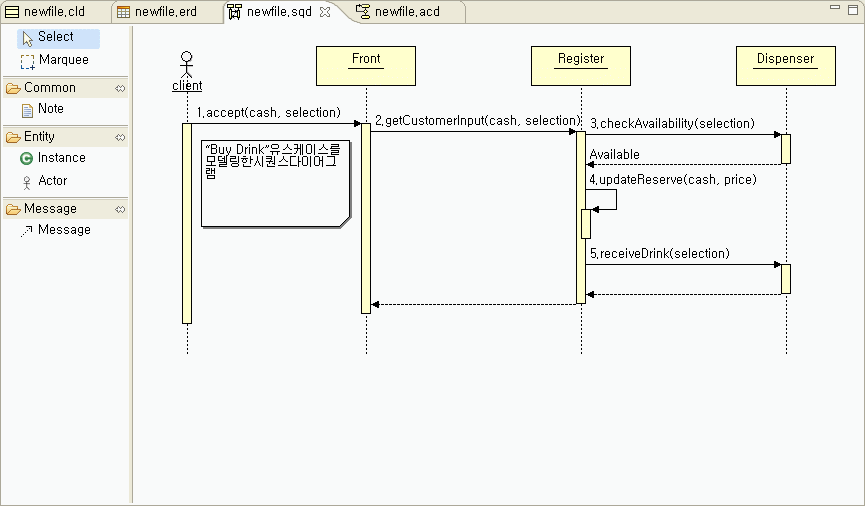Choose the Message arrow tool
The width and height of the screenshot is (865, 506).
click(x=63, y=230)
